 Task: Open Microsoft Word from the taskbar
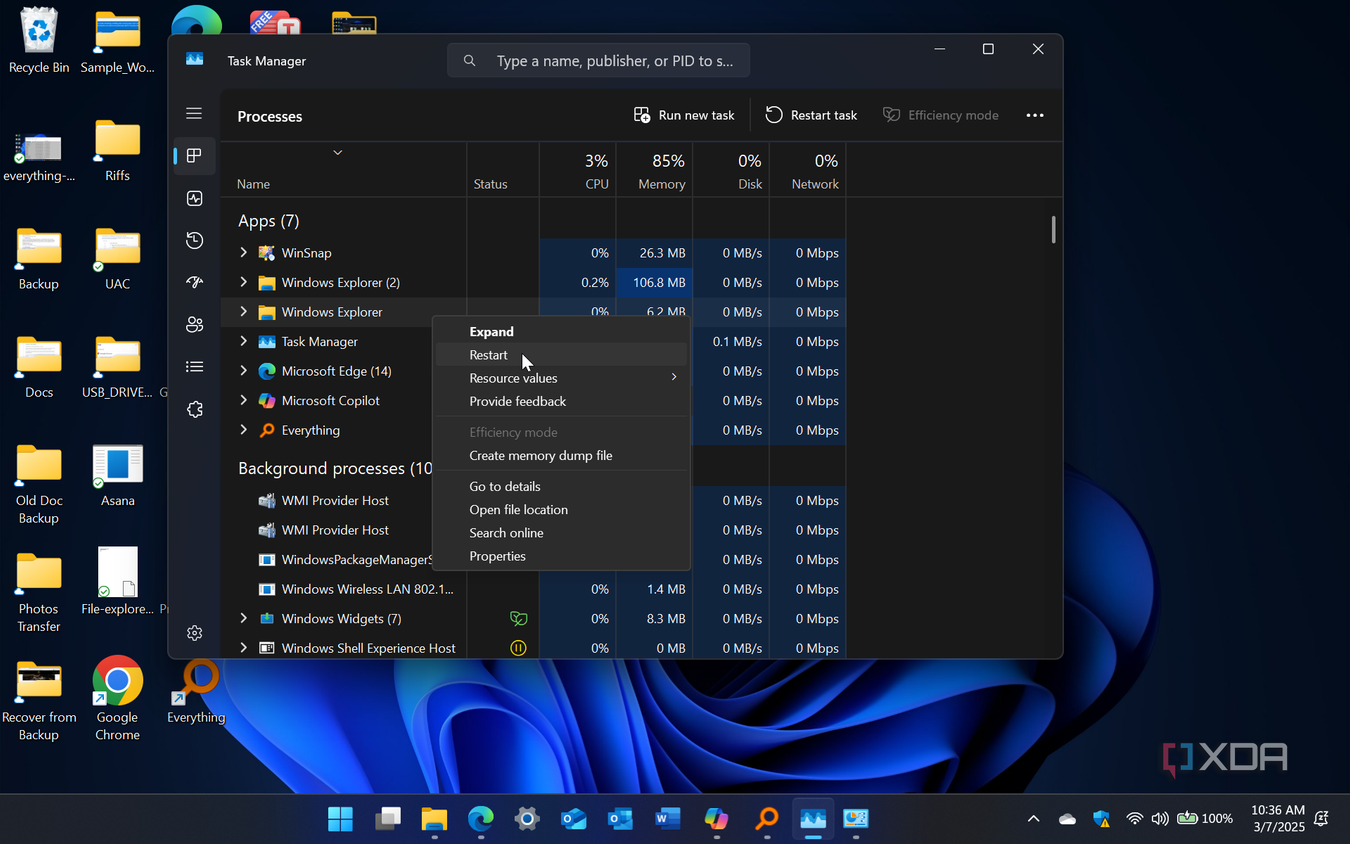coord(667,819)
